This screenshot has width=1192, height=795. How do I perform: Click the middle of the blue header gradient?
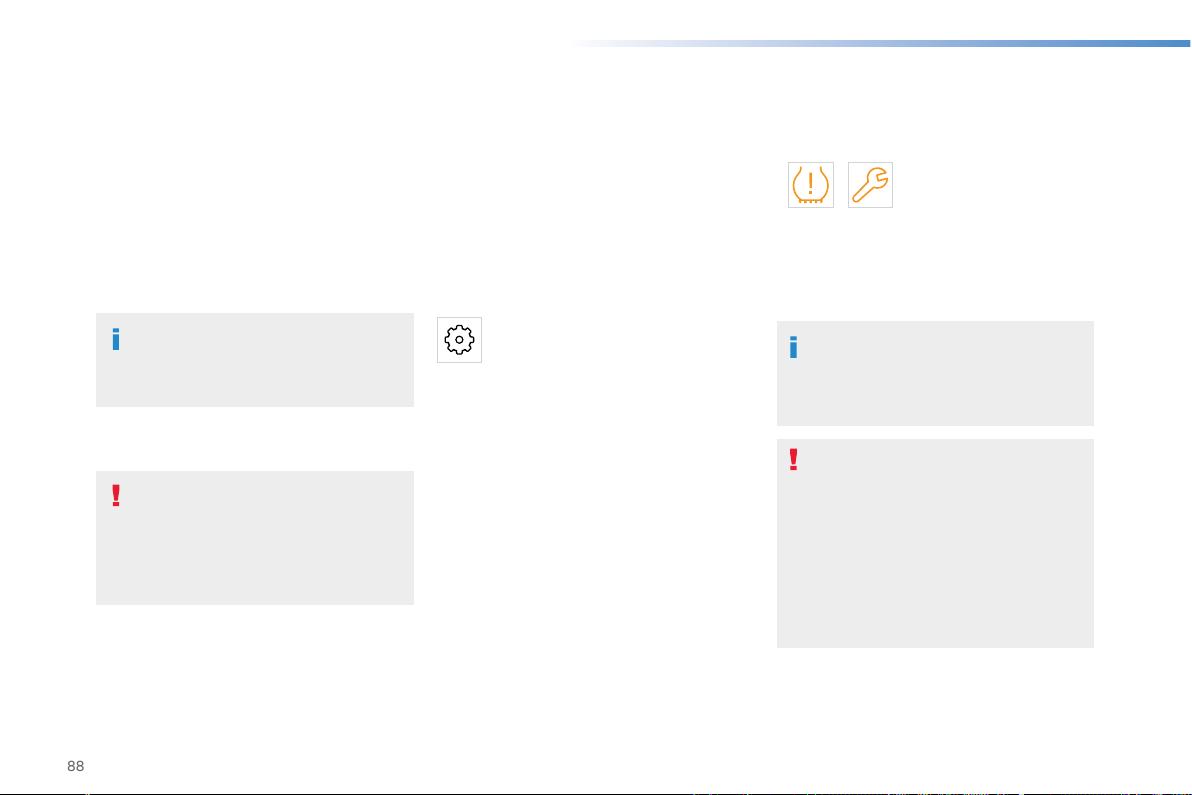tap(880, 43)
